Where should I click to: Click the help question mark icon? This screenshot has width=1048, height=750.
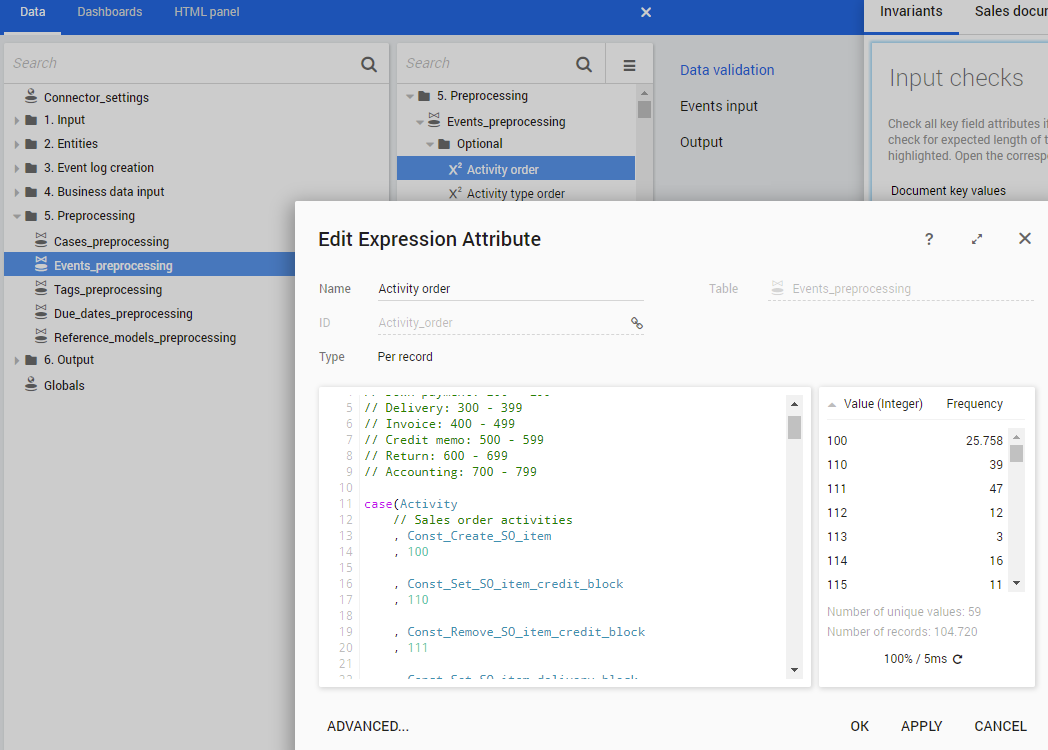click(929, 239)
